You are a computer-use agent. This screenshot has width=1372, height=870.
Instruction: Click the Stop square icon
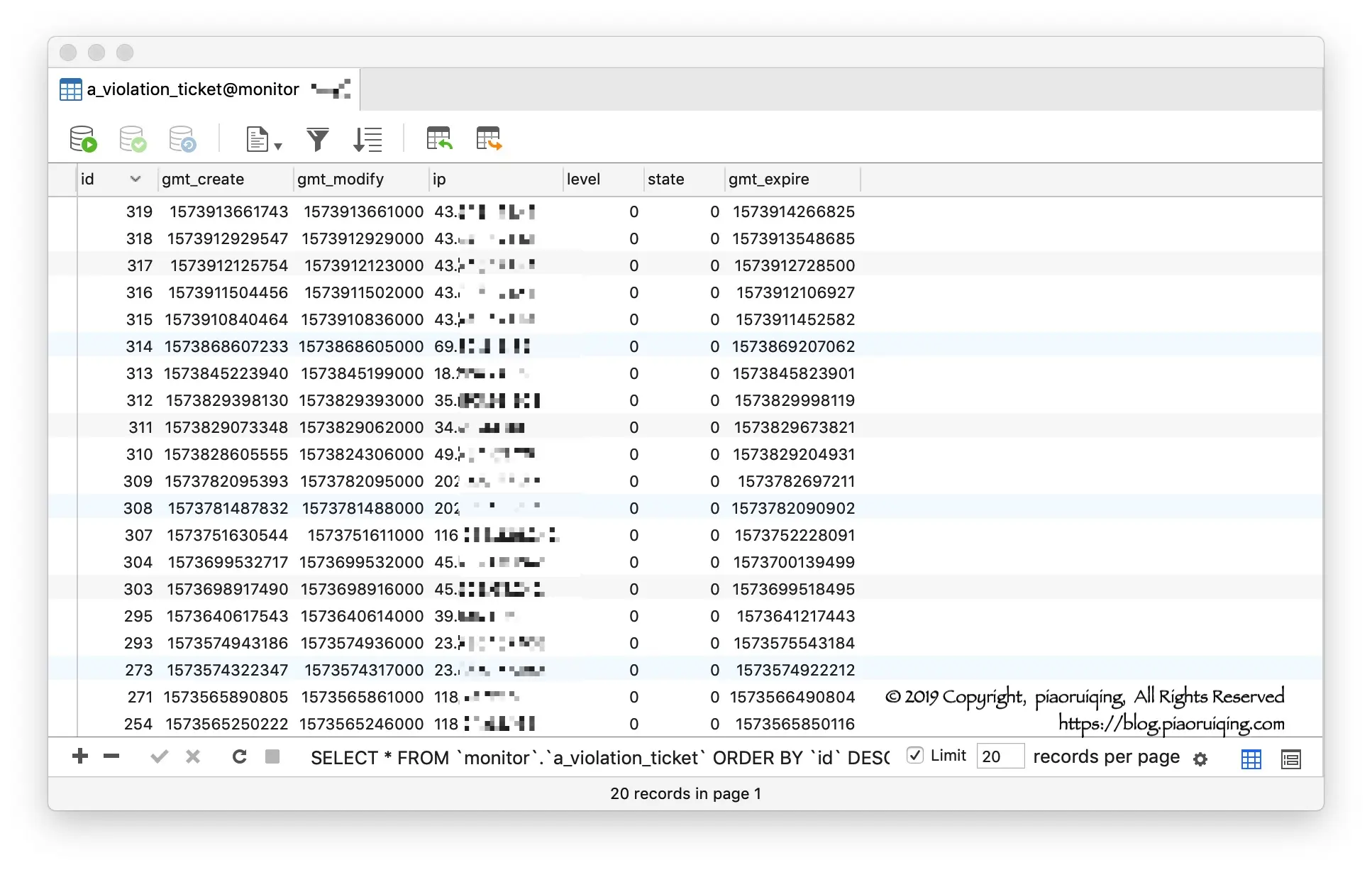point(272,756)
